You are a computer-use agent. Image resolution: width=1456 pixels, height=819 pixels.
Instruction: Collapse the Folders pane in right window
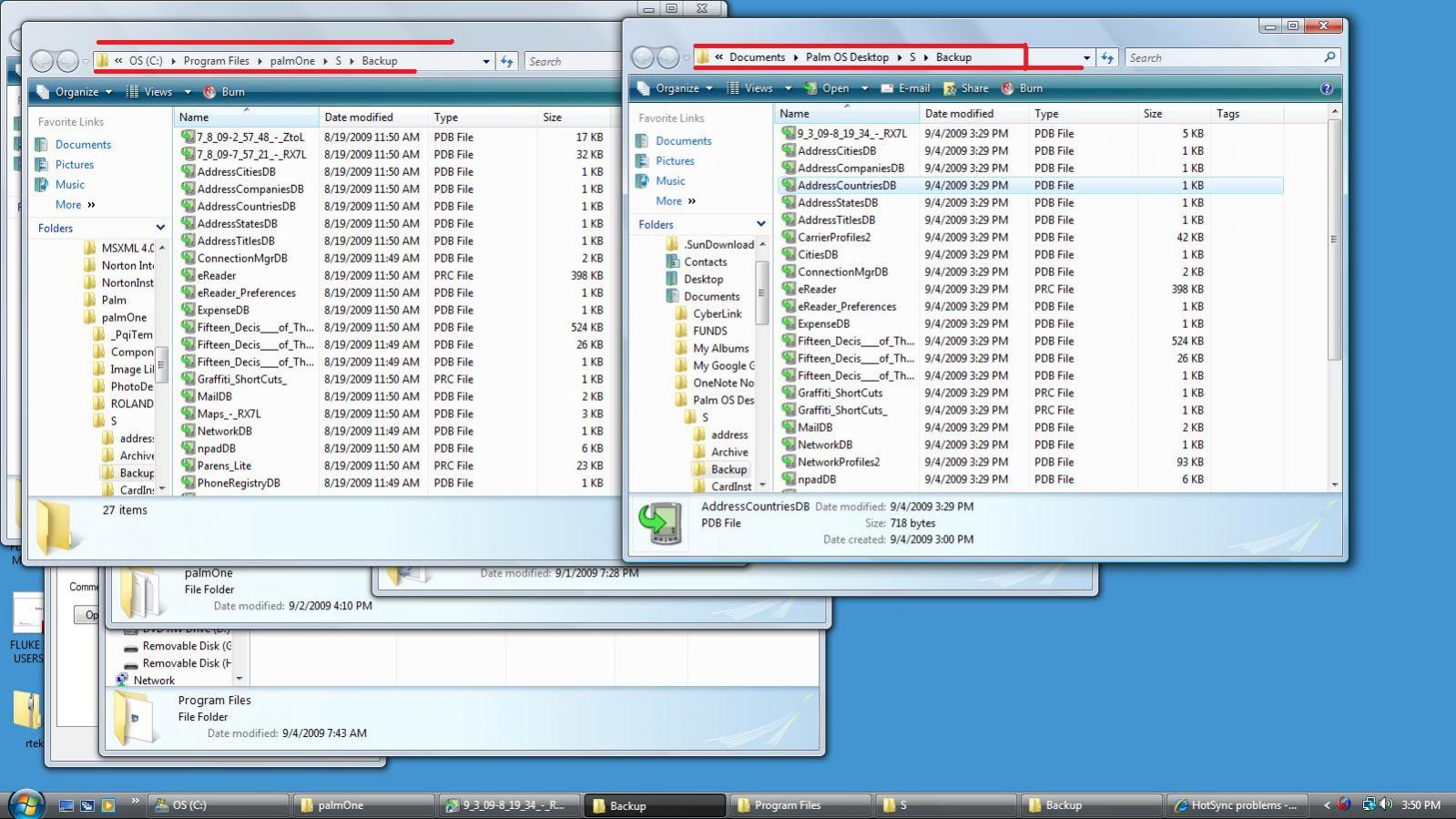[x=760, y=224]
